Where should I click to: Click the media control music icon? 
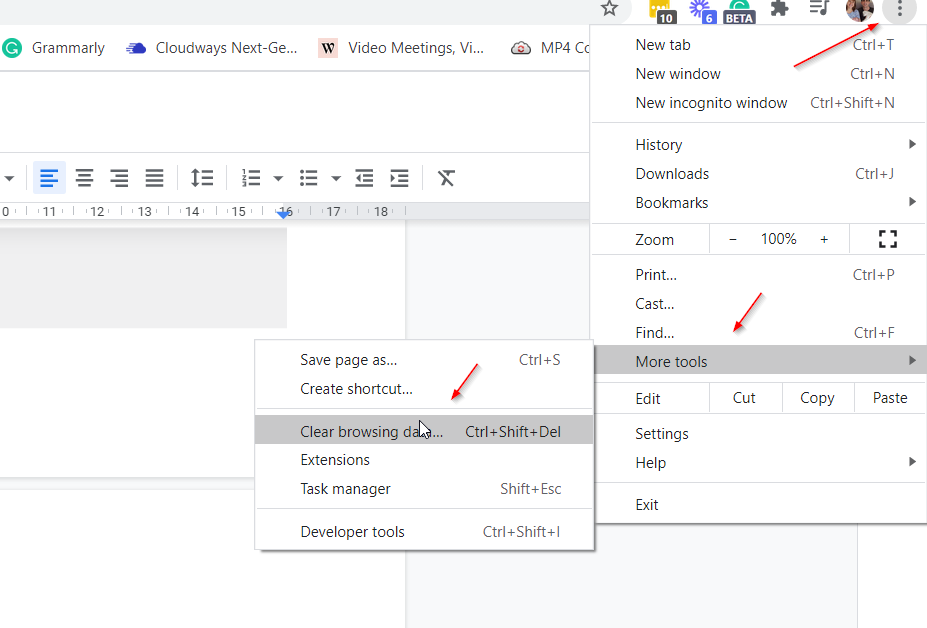tap(819, 8)
